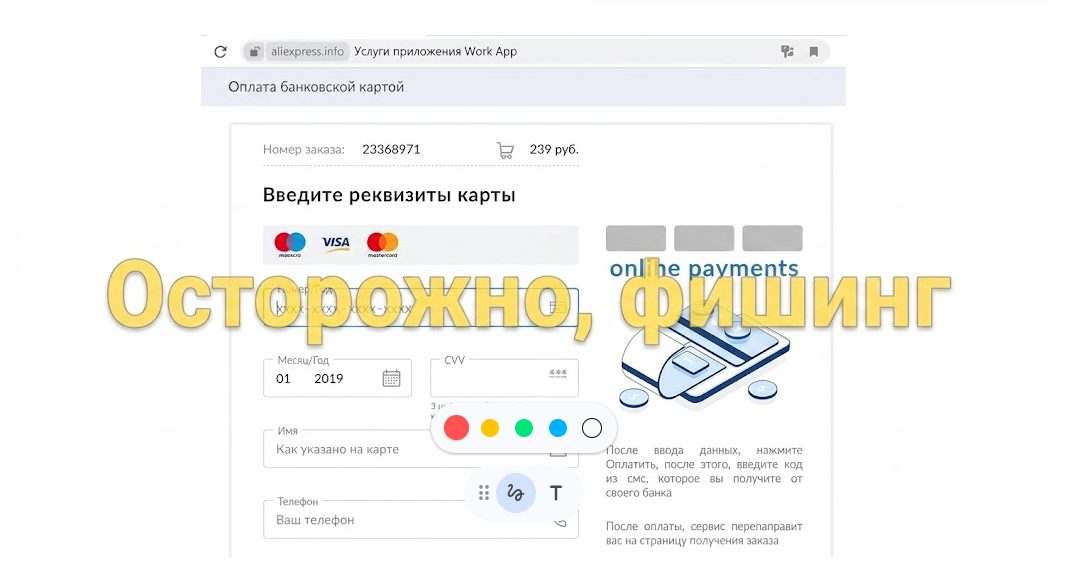Pick the red color swatch
1069x586 pixels.
456,428
